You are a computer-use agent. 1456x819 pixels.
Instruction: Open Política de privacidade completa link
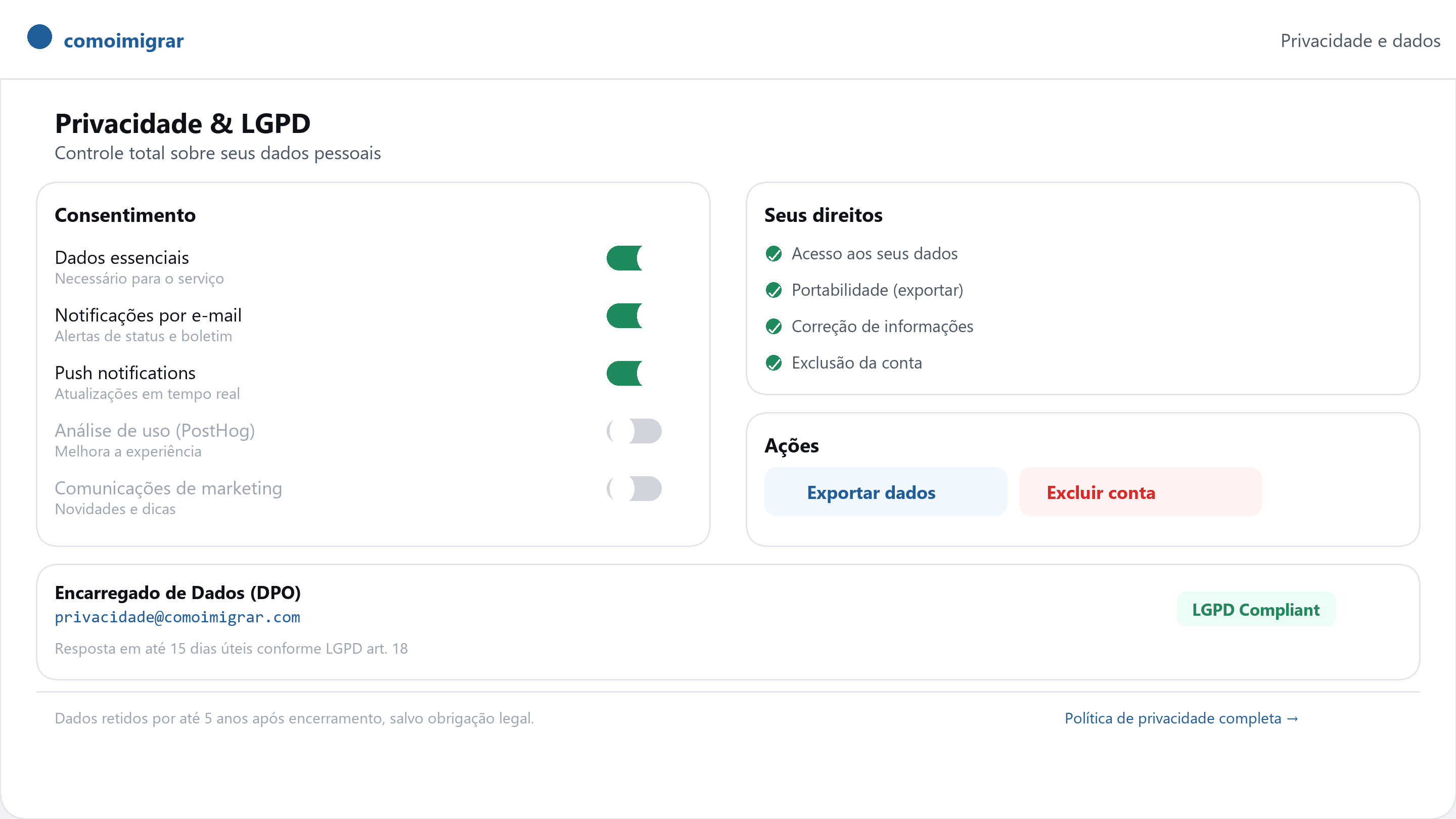pyautogui.click(x=1181, y=718)
